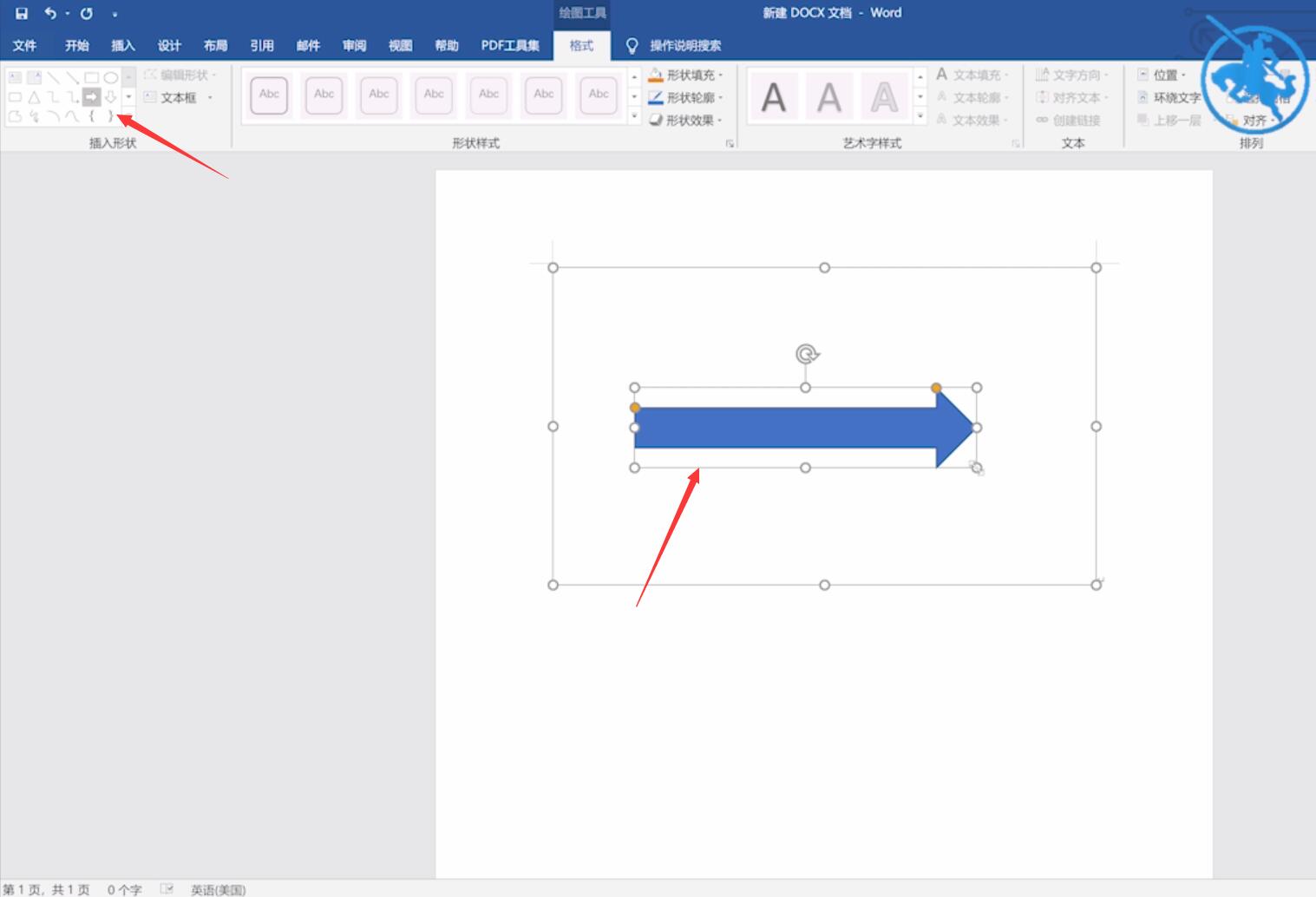Screen dimensions: 1316x897
Task: Choose the elbow connector shape
Action: [x=53, y=97]
